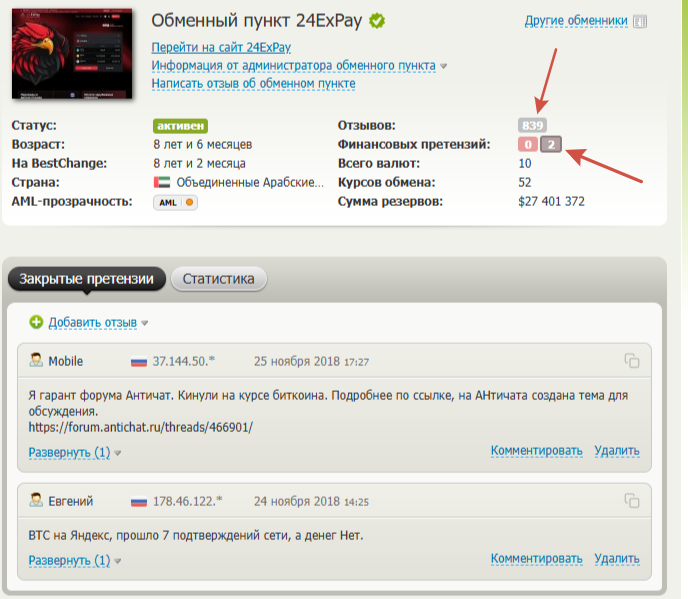Viewport: 688px width, 599px height.
Task: Copy Евгений's review using copy icon
Action: pyautogui.click(x=632, y=501)
